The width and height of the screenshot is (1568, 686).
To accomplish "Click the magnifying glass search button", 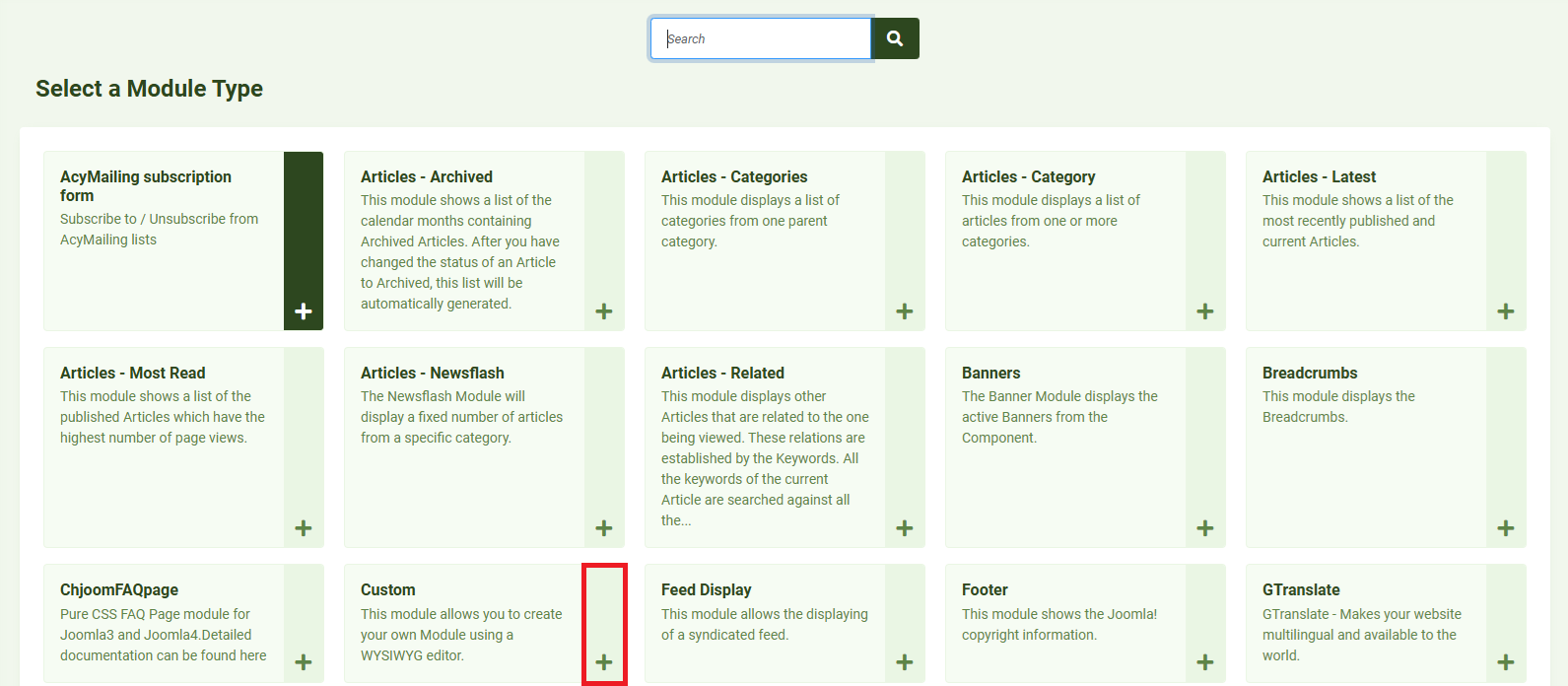I will [895, 38].
